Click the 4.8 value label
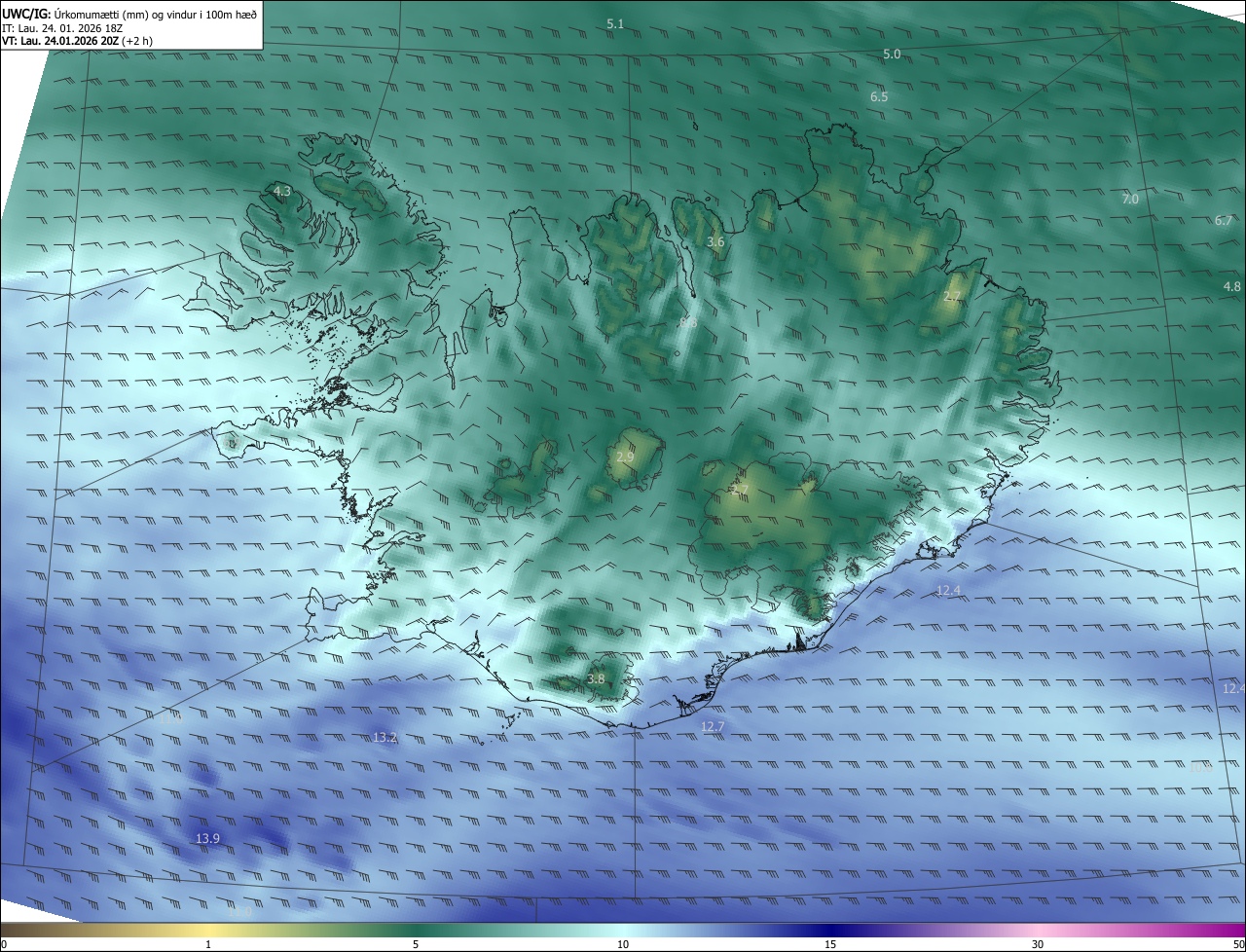The image size is (1246, 952). click(x=1232, y=286)
